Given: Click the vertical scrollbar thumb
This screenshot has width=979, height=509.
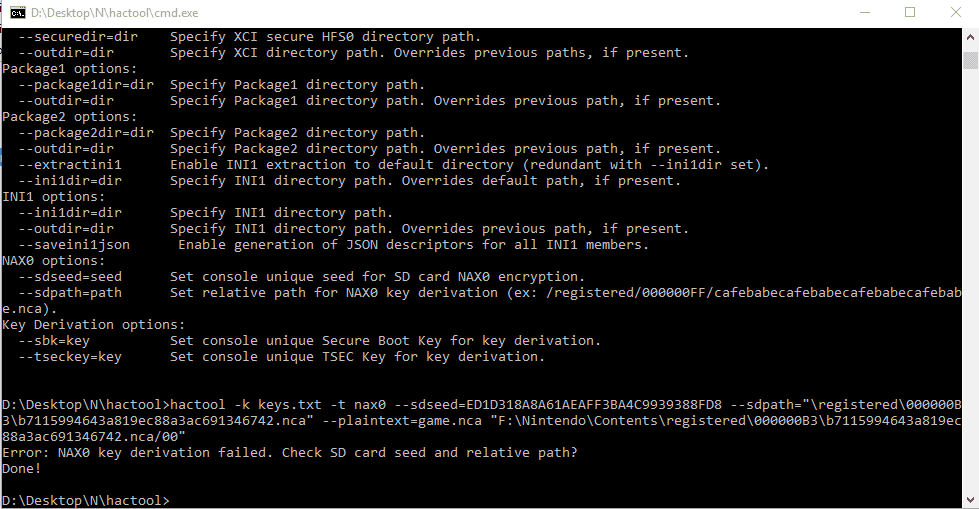Looking at the screenshot, I should point(970,61).
